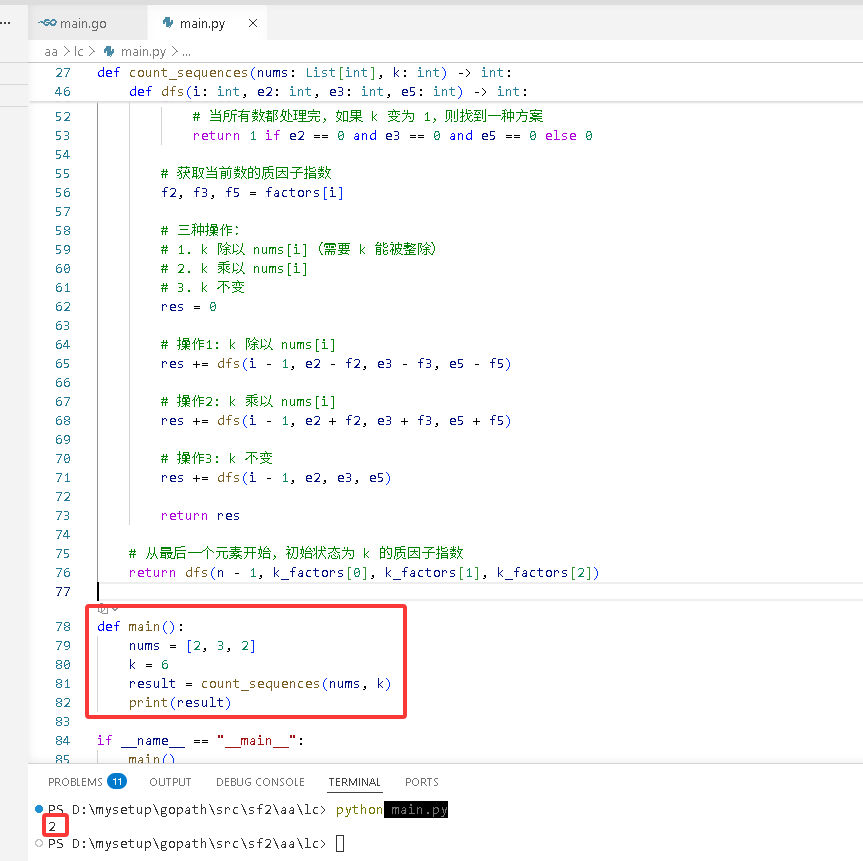Click 'python main.py' command text in terminal

(391, 809)
